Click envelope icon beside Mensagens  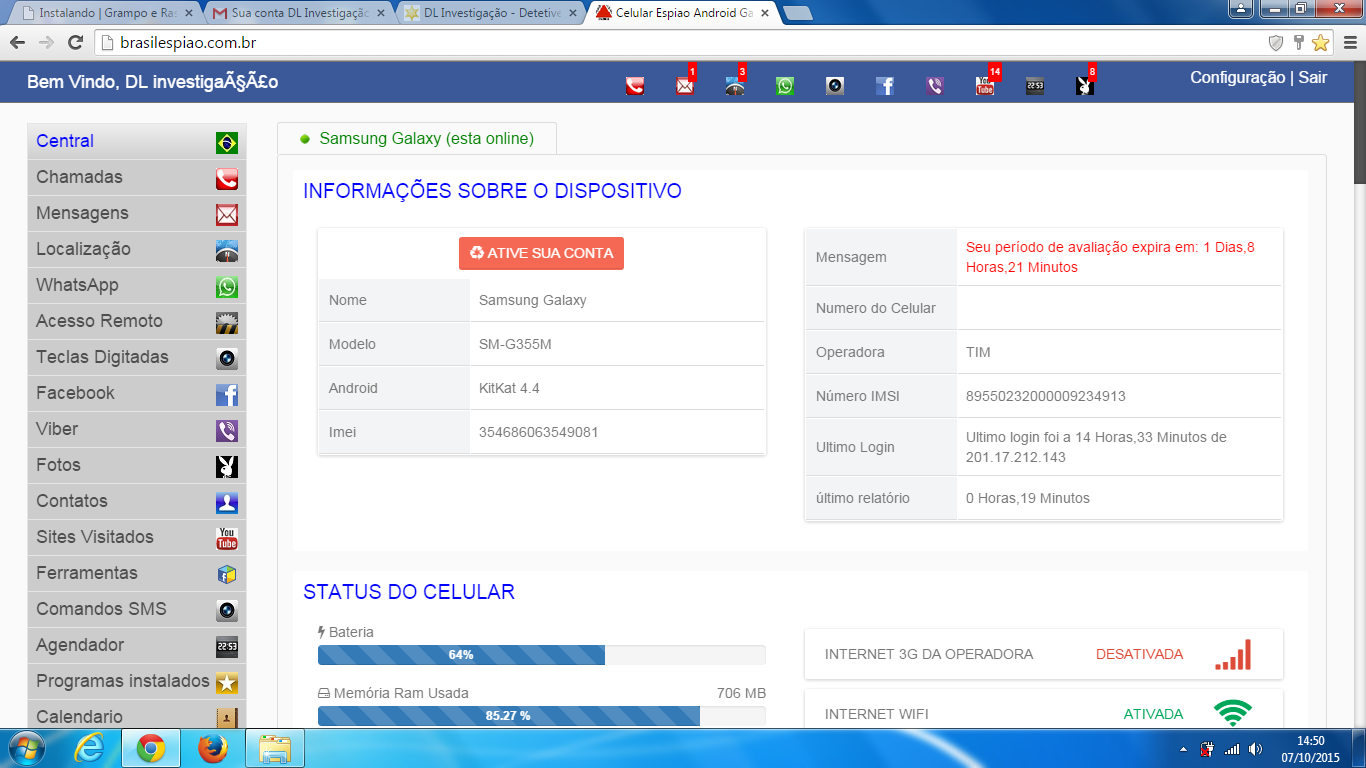[x=227, y=215]
